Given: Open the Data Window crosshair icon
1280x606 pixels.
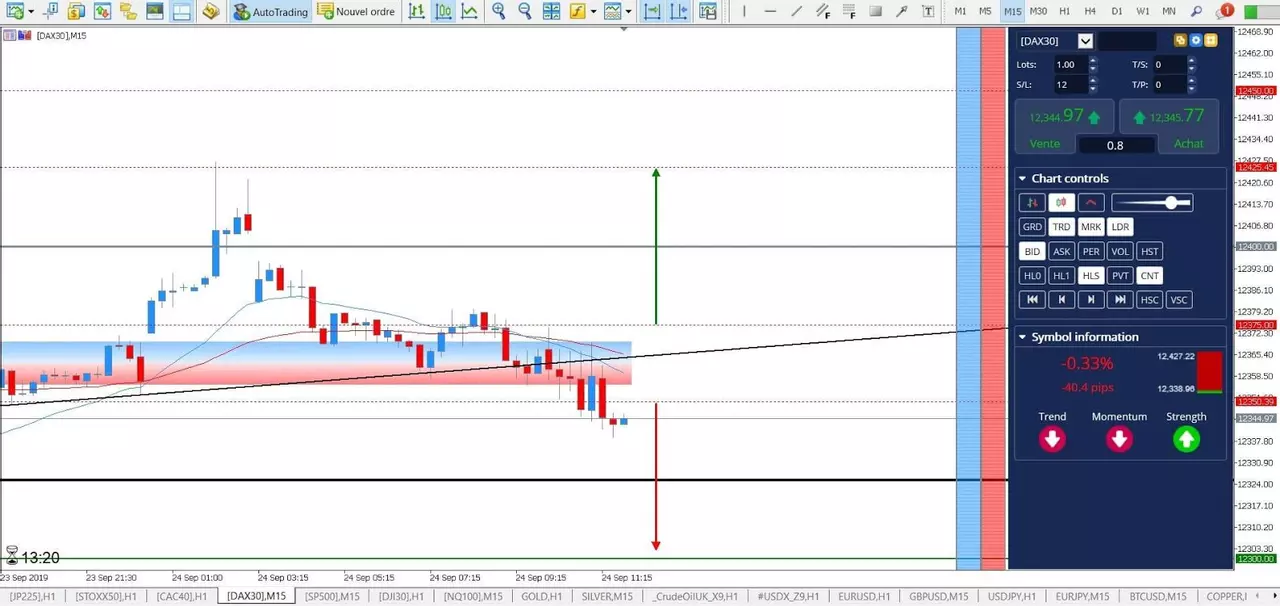Looking at the screenshot, I should [x=50, y=12].
